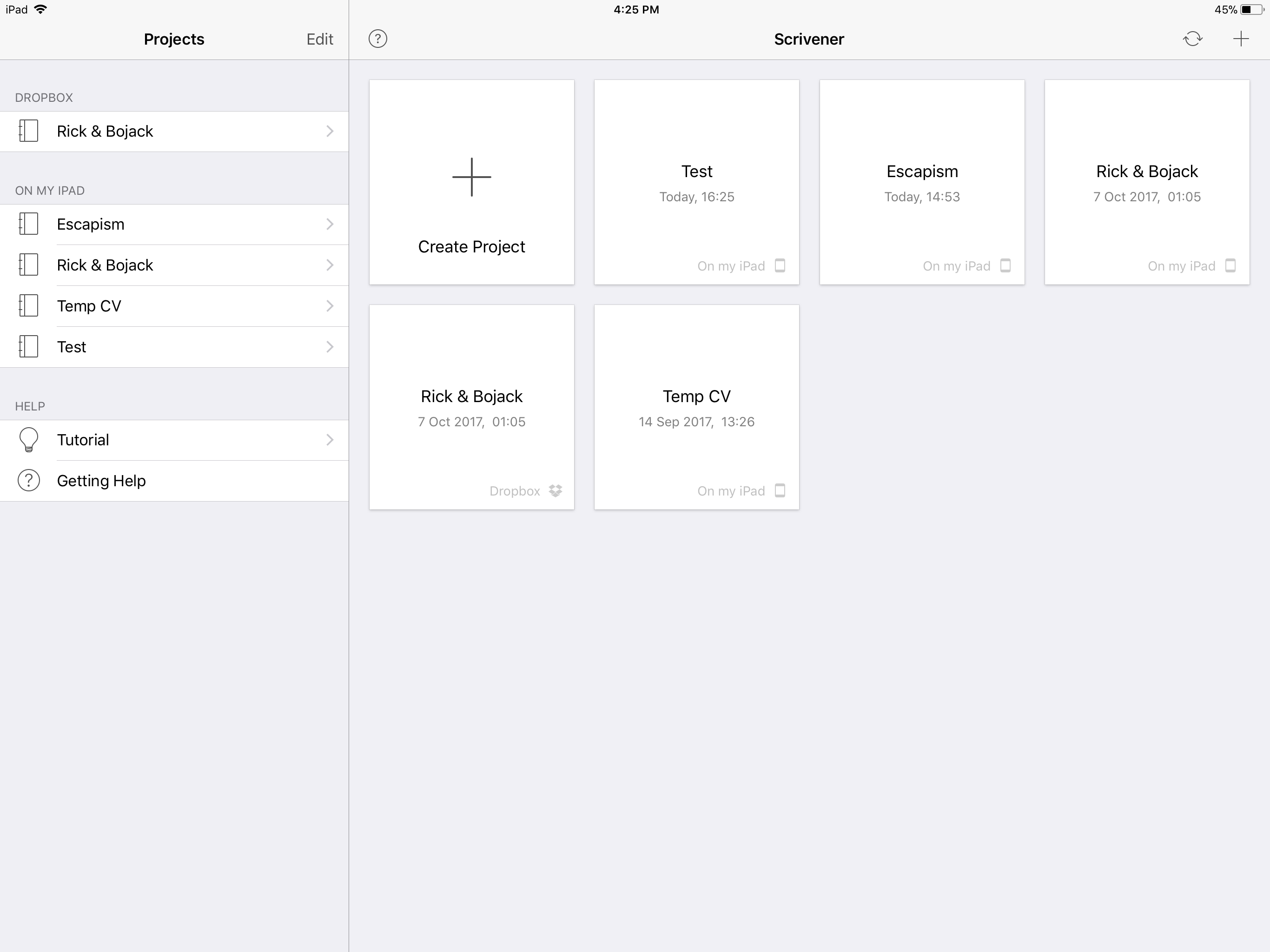Open chevron for On My iPad Rick & Bojack

pos(330,264)
